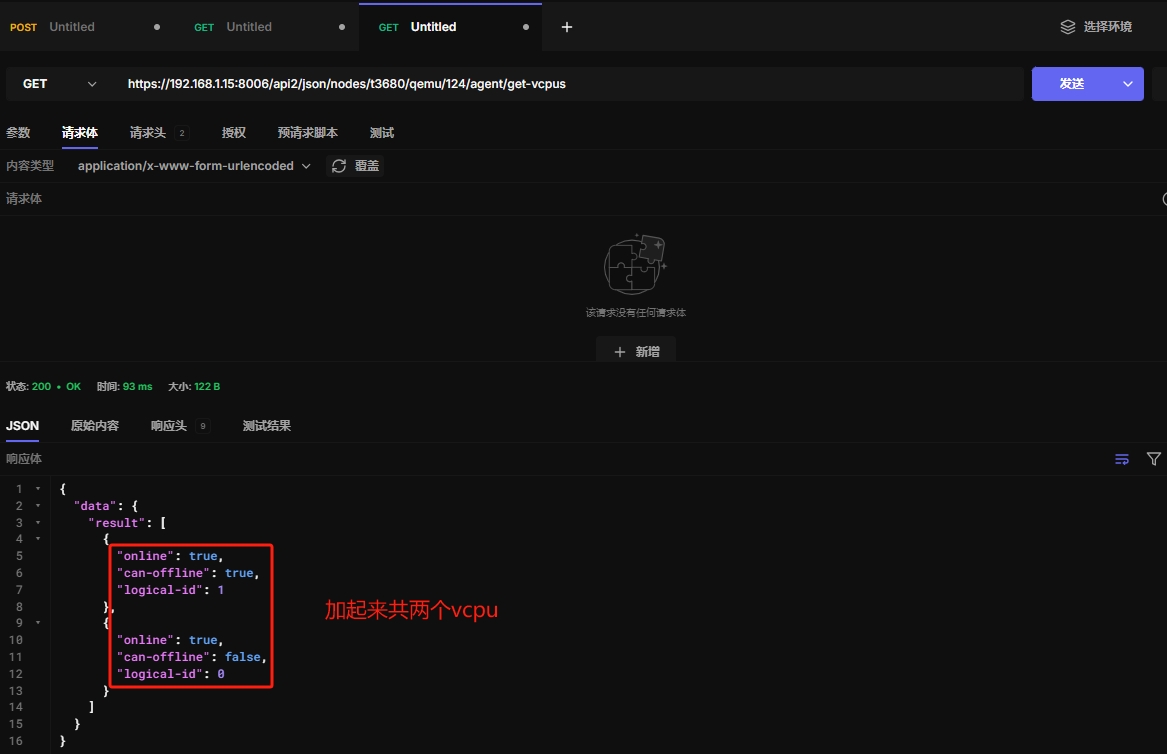Click the filter funnel icon in response
The height and width of the screenshot is (754, 1167).
(1154, 459)
